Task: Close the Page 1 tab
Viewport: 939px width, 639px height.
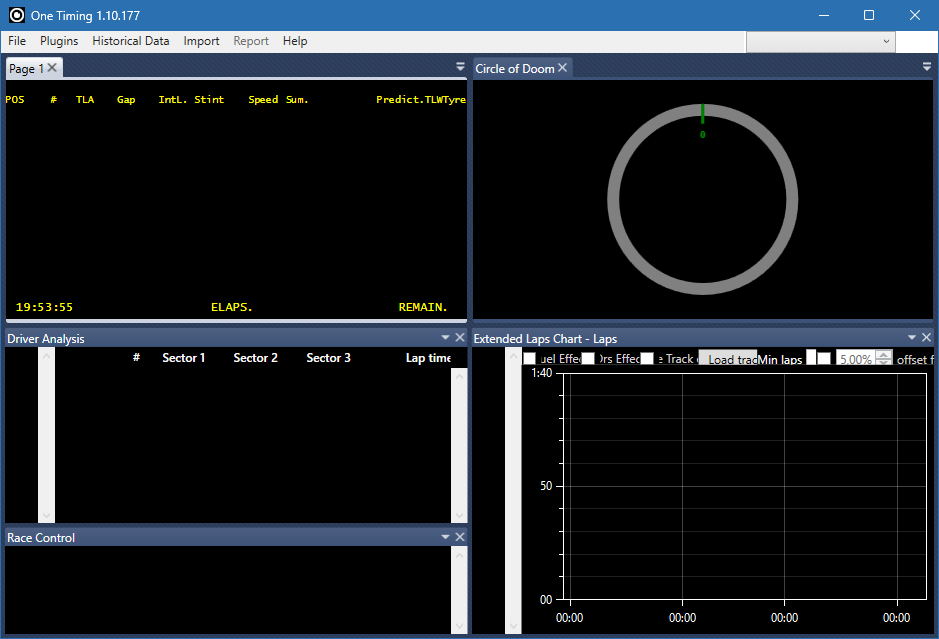Action: click(51, 67)
